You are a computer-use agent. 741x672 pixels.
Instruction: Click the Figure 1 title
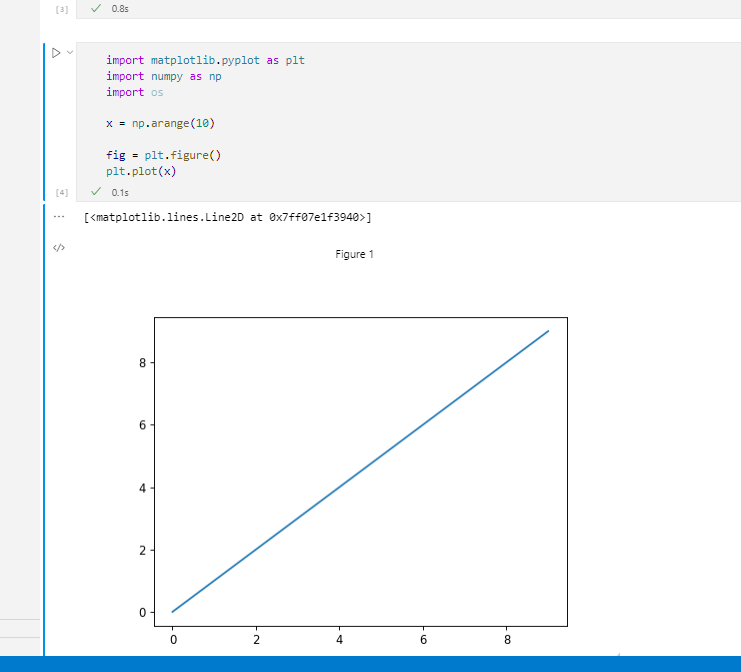tap(354, 254)
